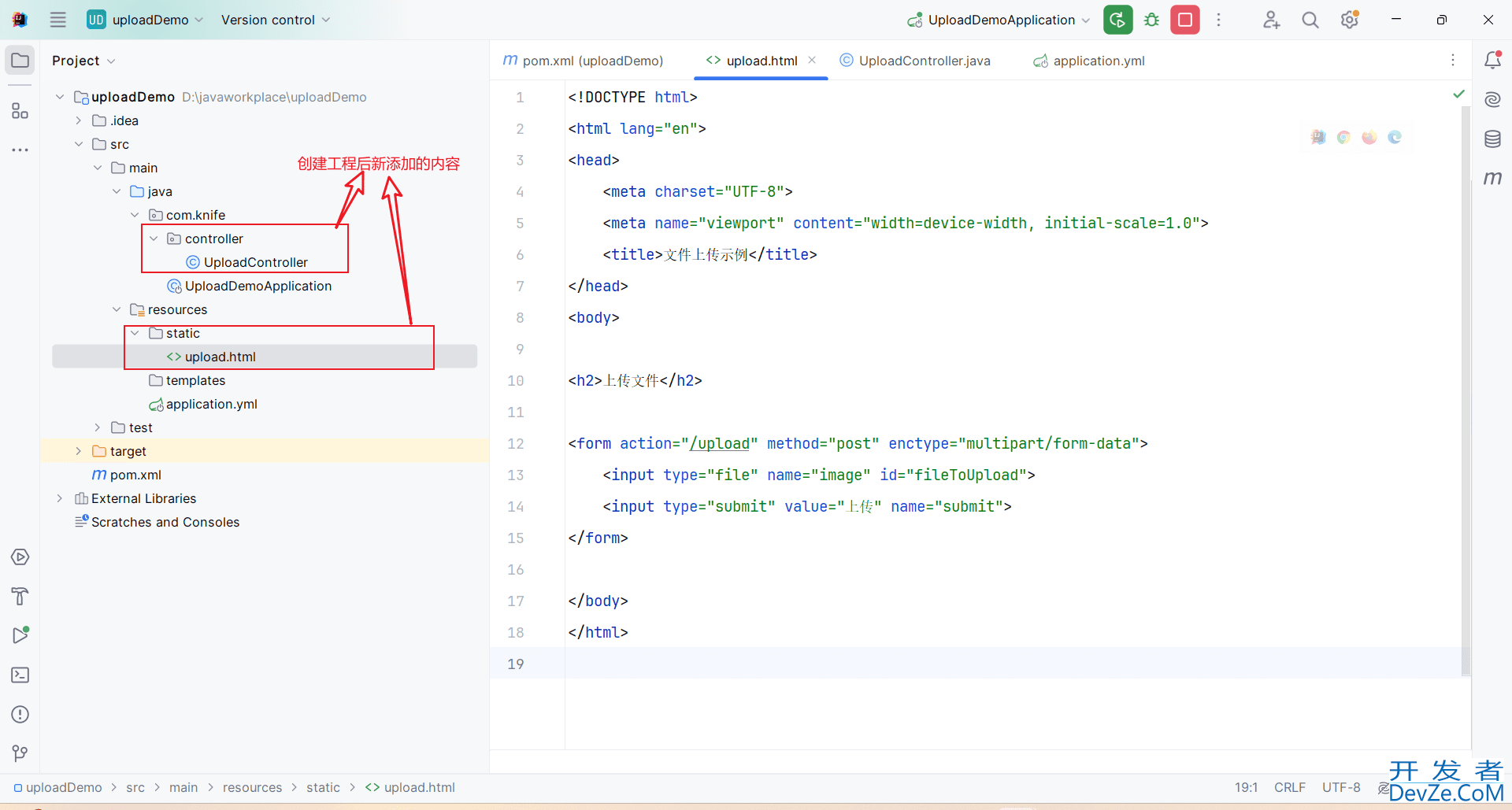Select UploadDemoApplication class in tree

click(x=249, y=286)
